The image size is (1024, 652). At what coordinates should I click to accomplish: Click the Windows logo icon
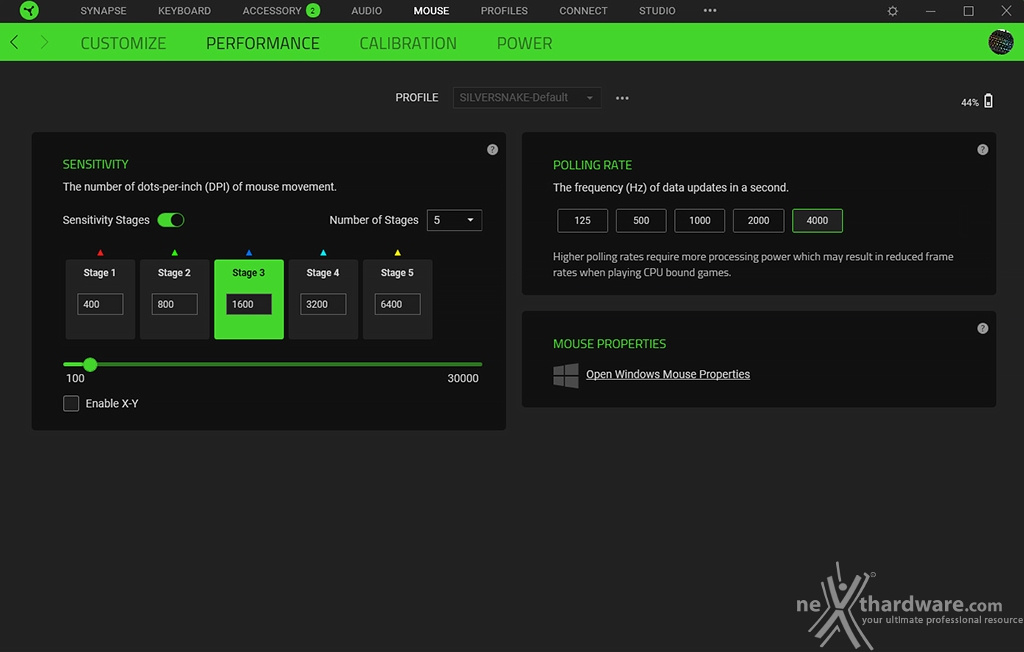coord(566,376)
